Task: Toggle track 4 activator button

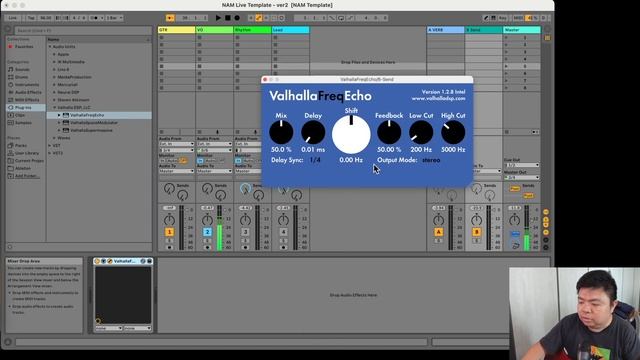Action: pyautogui.click(x=283, y=232)
